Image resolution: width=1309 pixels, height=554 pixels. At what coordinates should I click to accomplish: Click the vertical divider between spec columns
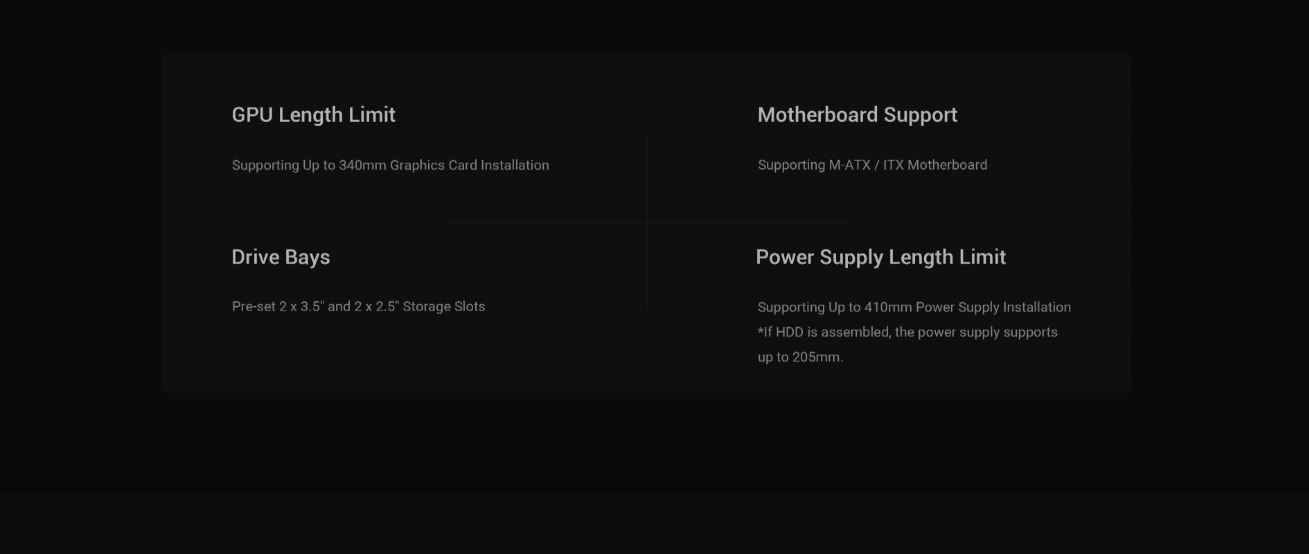pos(647,222)
